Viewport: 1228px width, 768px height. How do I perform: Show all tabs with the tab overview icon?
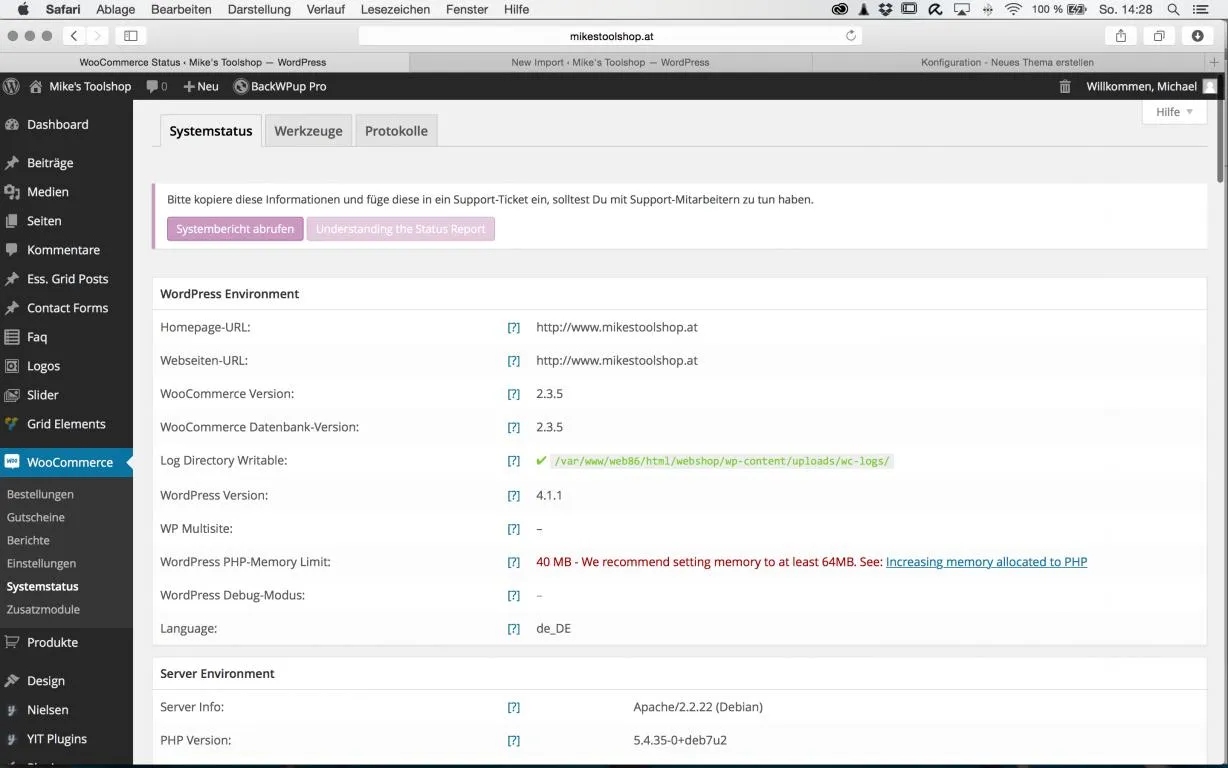pos(1159,35)
